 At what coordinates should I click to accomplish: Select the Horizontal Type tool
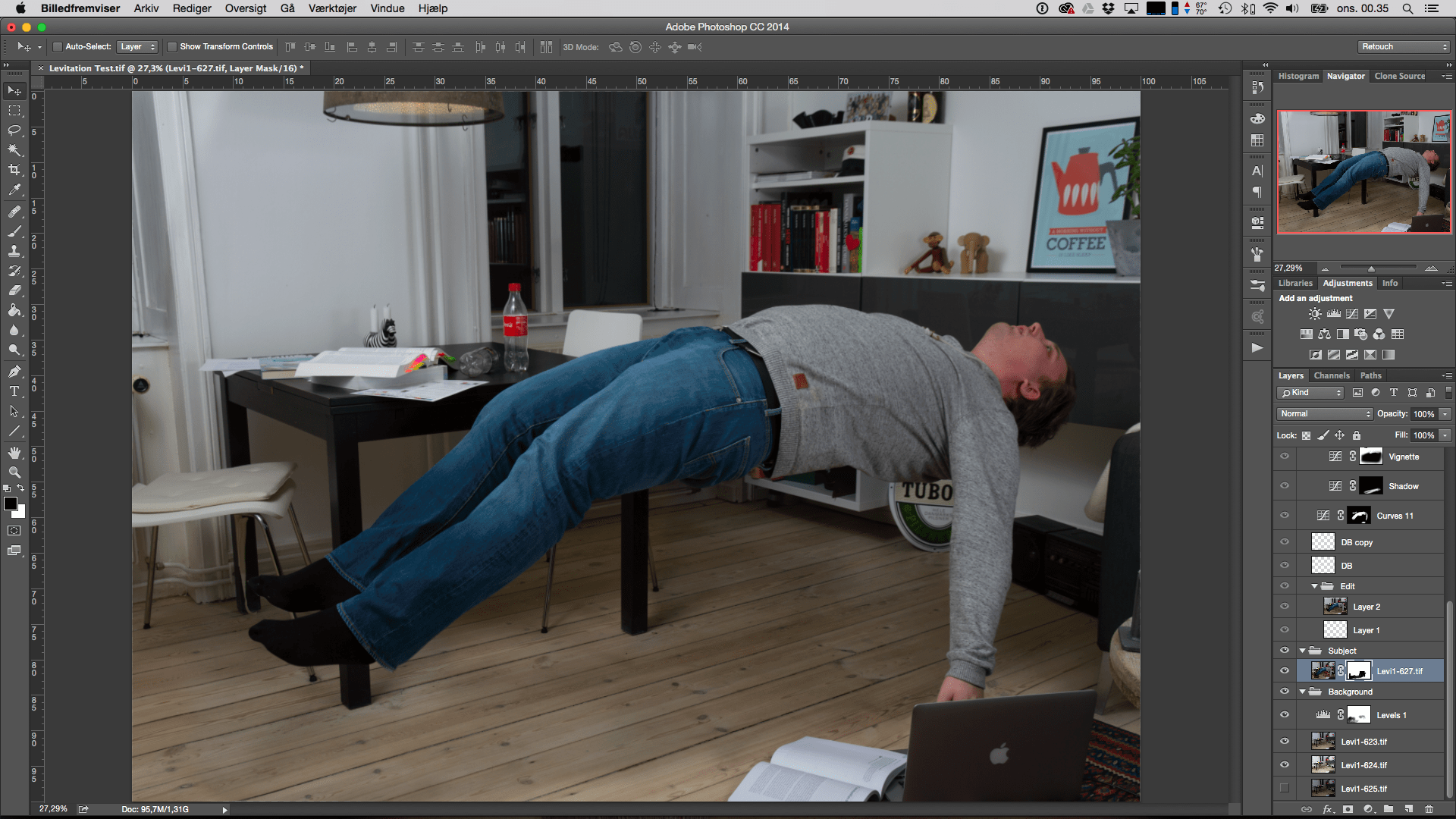[x=14, y=391]
